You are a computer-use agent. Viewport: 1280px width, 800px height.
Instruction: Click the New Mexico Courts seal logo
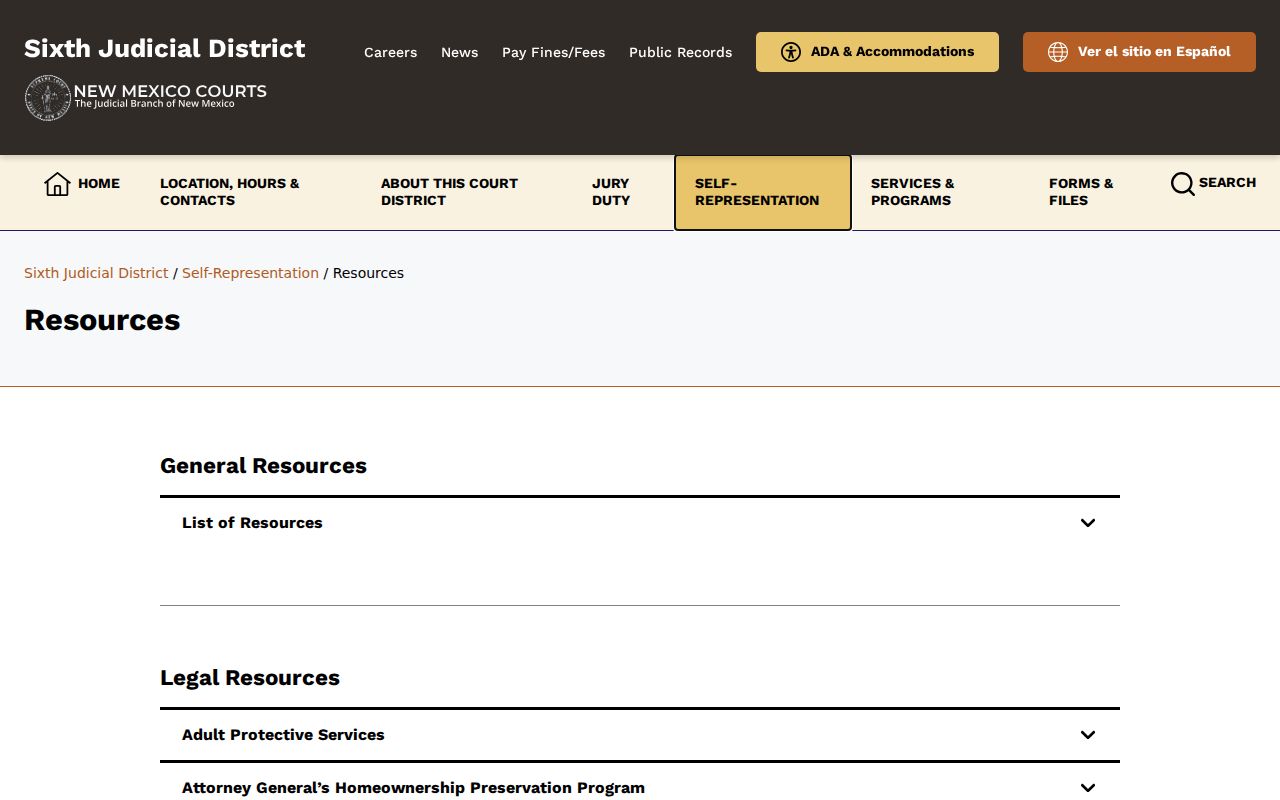(48, 98)
